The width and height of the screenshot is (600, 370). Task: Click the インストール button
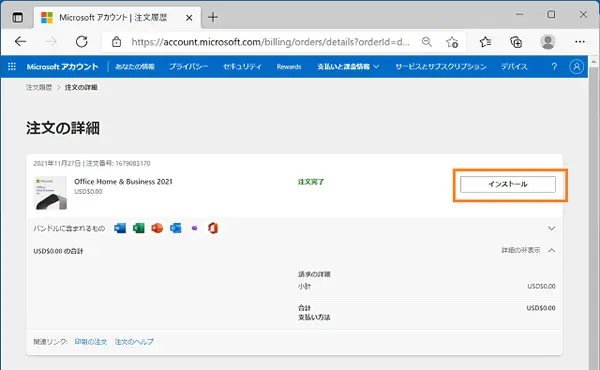click(508, 184)
